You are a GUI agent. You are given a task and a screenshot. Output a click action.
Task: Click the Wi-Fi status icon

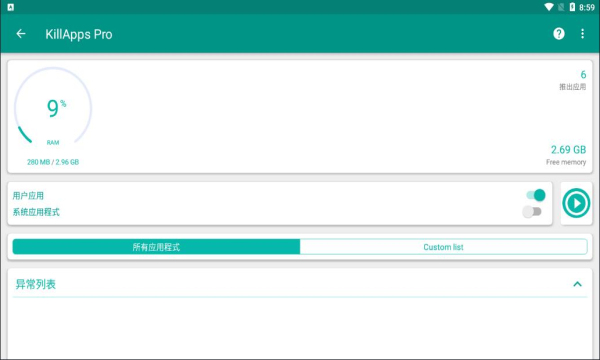(x=549, y=7)
